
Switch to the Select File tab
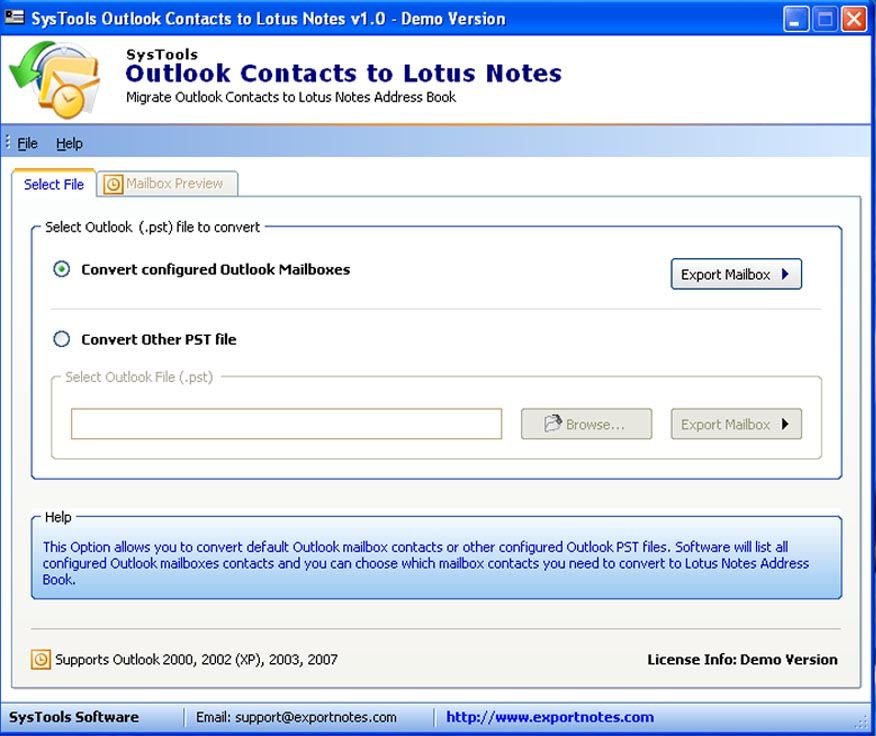pos(54,184)
